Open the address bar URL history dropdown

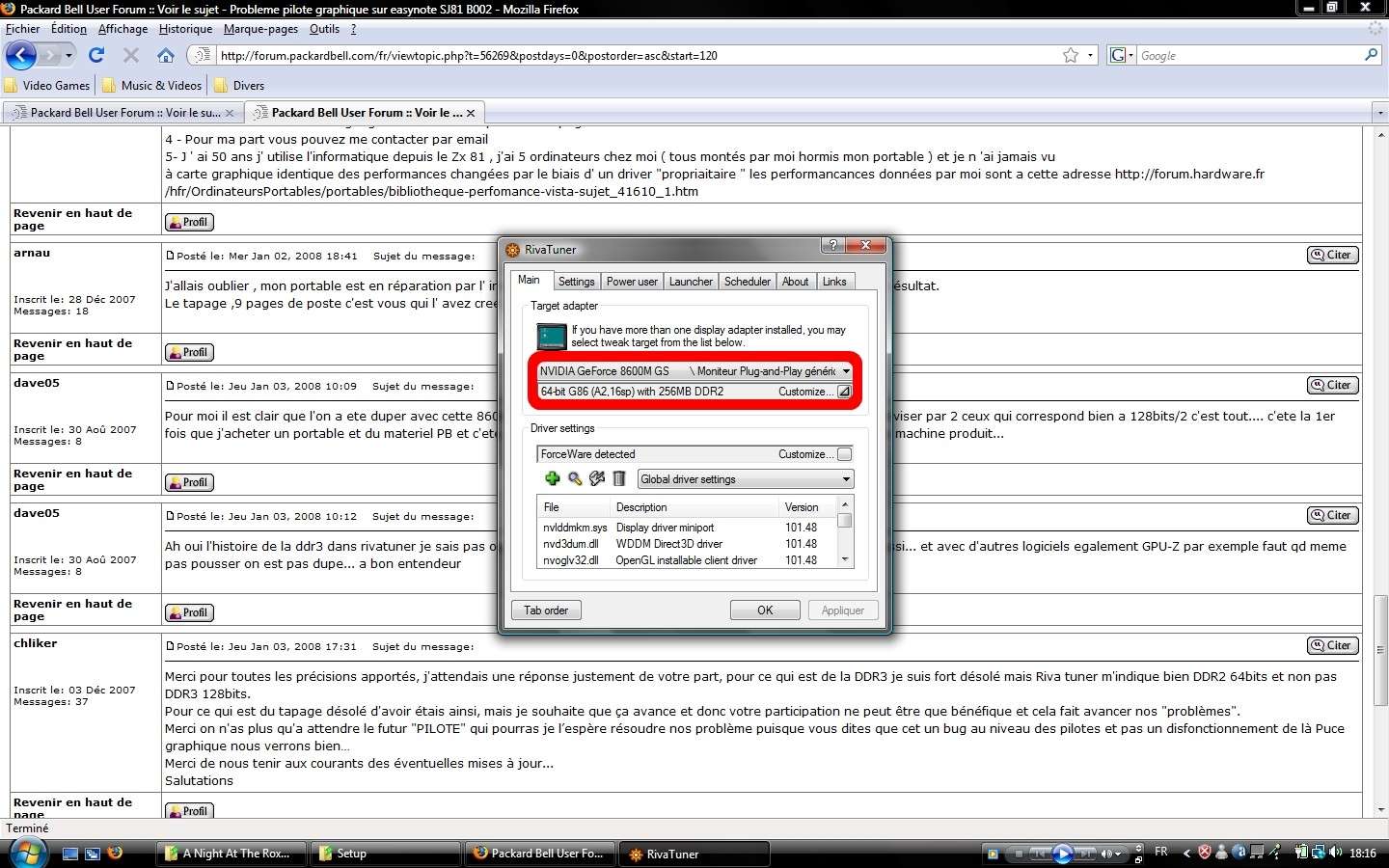coord(1091,55)
